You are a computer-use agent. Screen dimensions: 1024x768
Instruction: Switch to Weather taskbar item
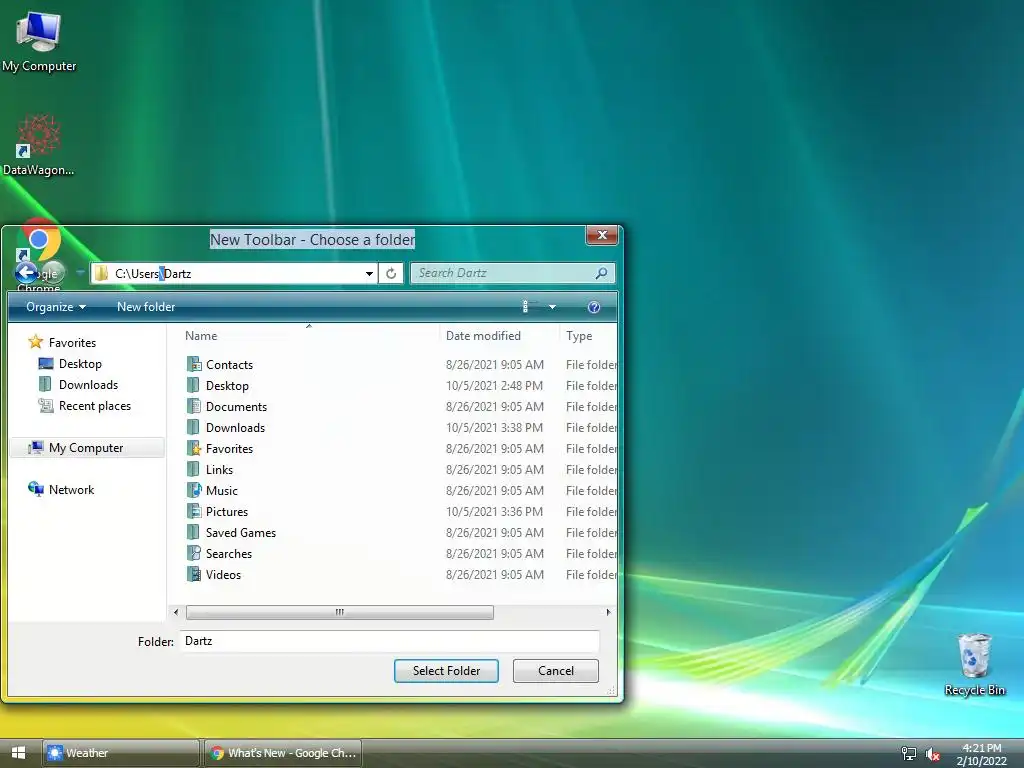(121, 753)
